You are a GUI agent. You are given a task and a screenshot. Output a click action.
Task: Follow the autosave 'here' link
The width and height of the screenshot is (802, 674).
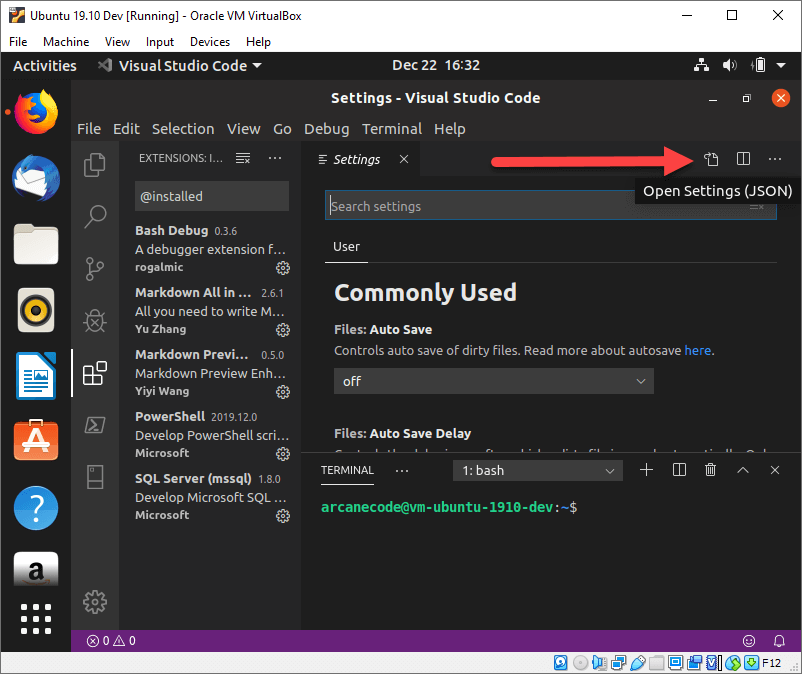click(x=698, y=350)
